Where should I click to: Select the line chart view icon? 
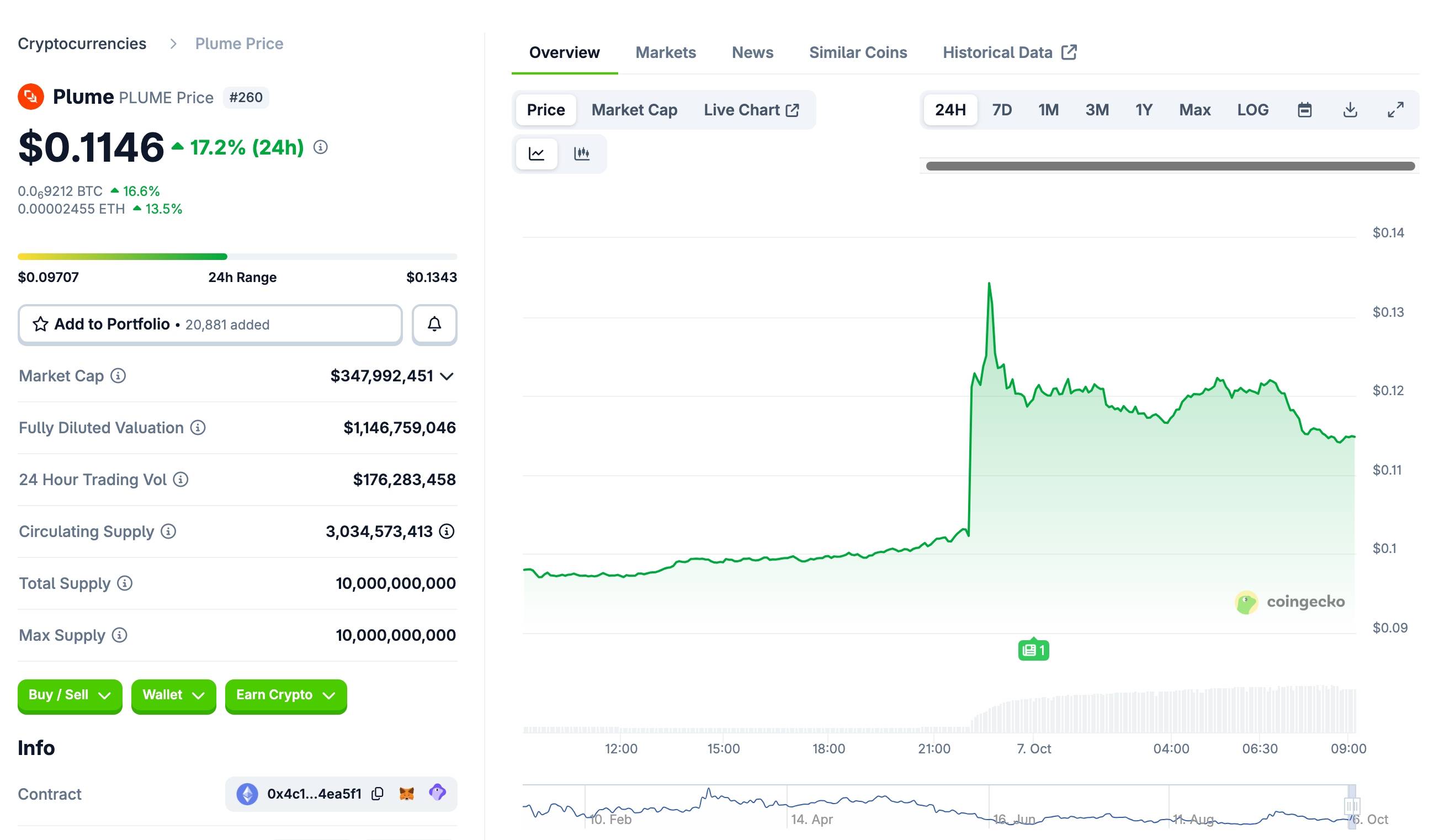[x=537, y=153]
